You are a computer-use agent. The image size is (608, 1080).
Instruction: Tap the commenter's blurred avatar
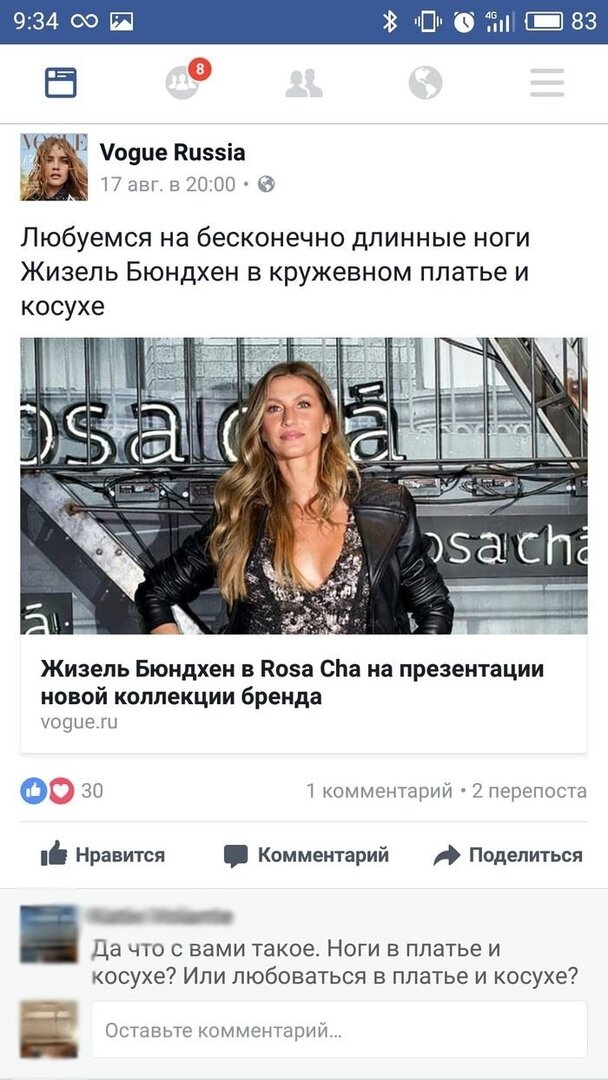click(x=49, y=934)
